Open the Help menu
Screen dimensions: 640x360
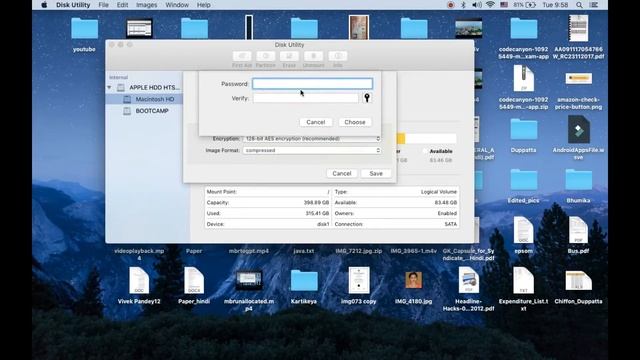click(x=204, y=5)
